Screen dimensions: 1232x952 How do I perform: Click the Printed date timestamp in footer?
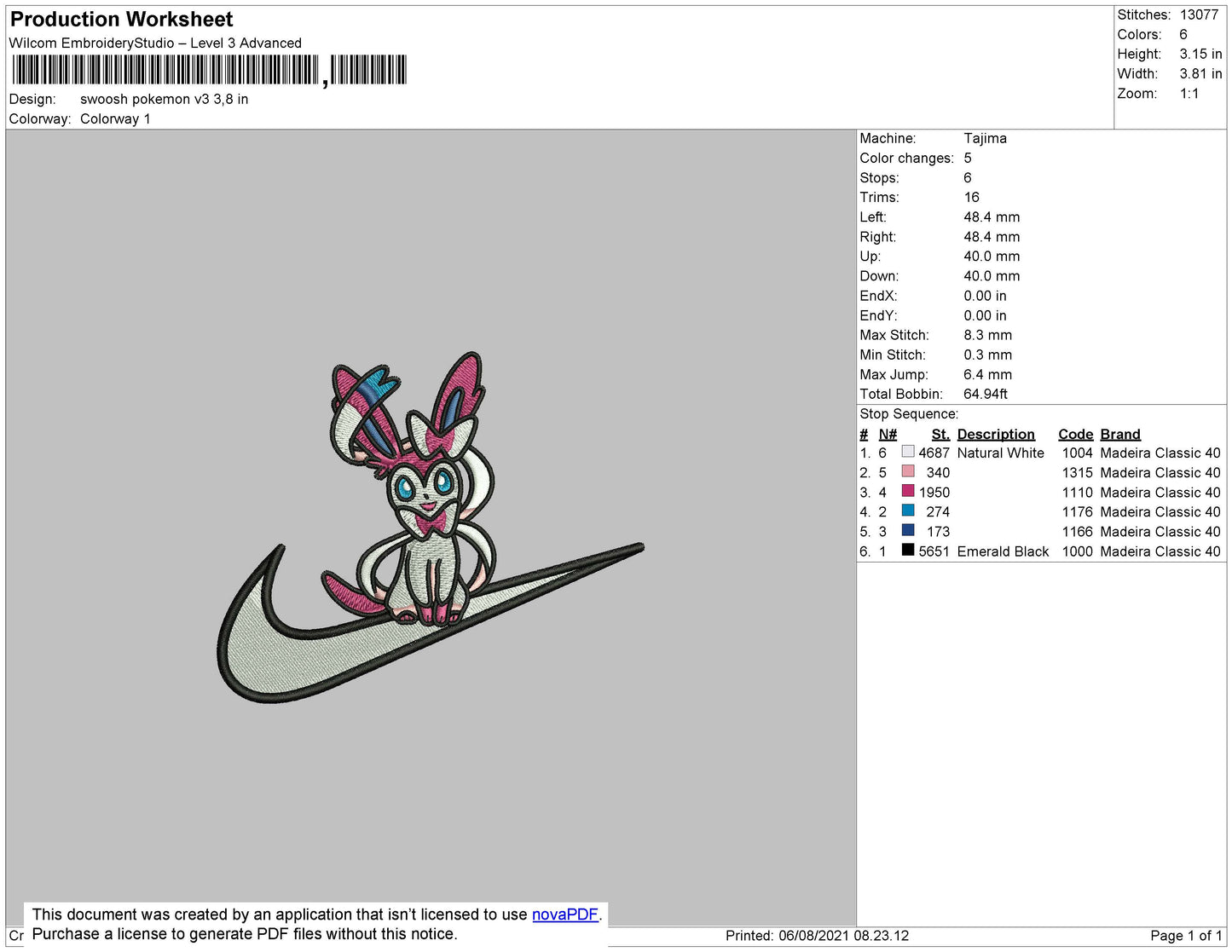(x=817, y=936)
